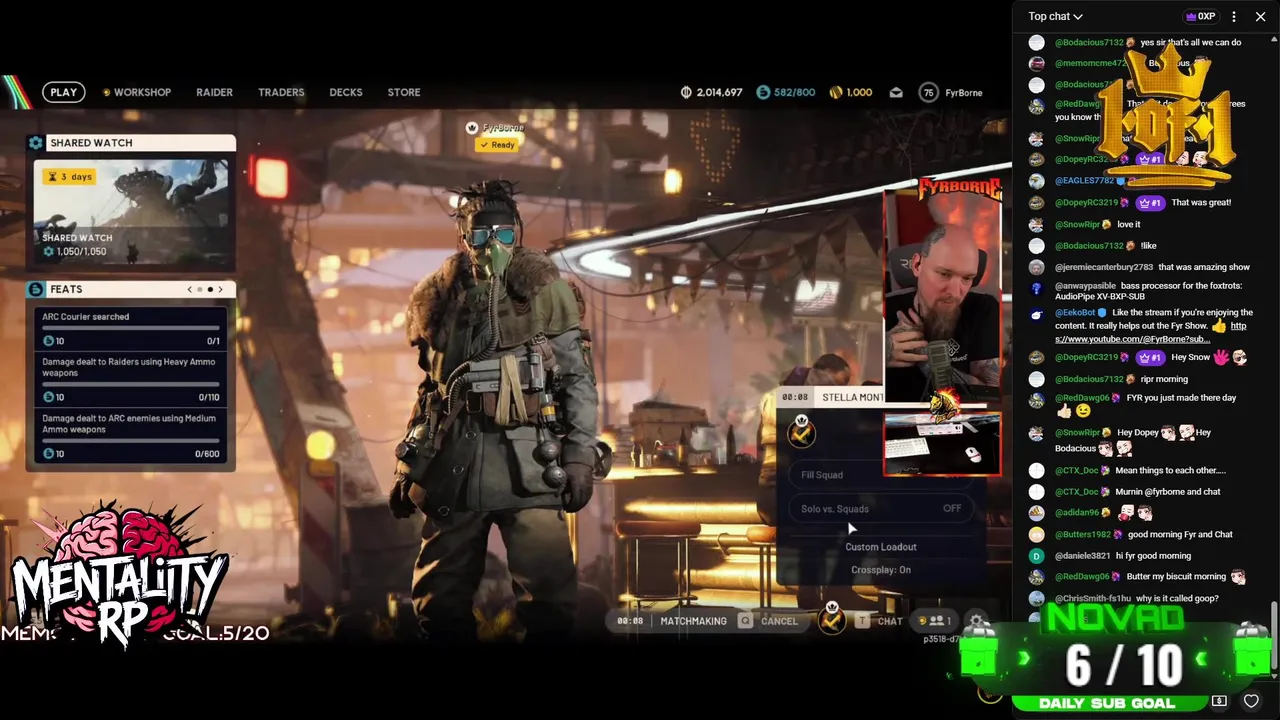
Task: Click the MATCHMAKING status label
Action: pyautogui.click(x=693, y=621)
